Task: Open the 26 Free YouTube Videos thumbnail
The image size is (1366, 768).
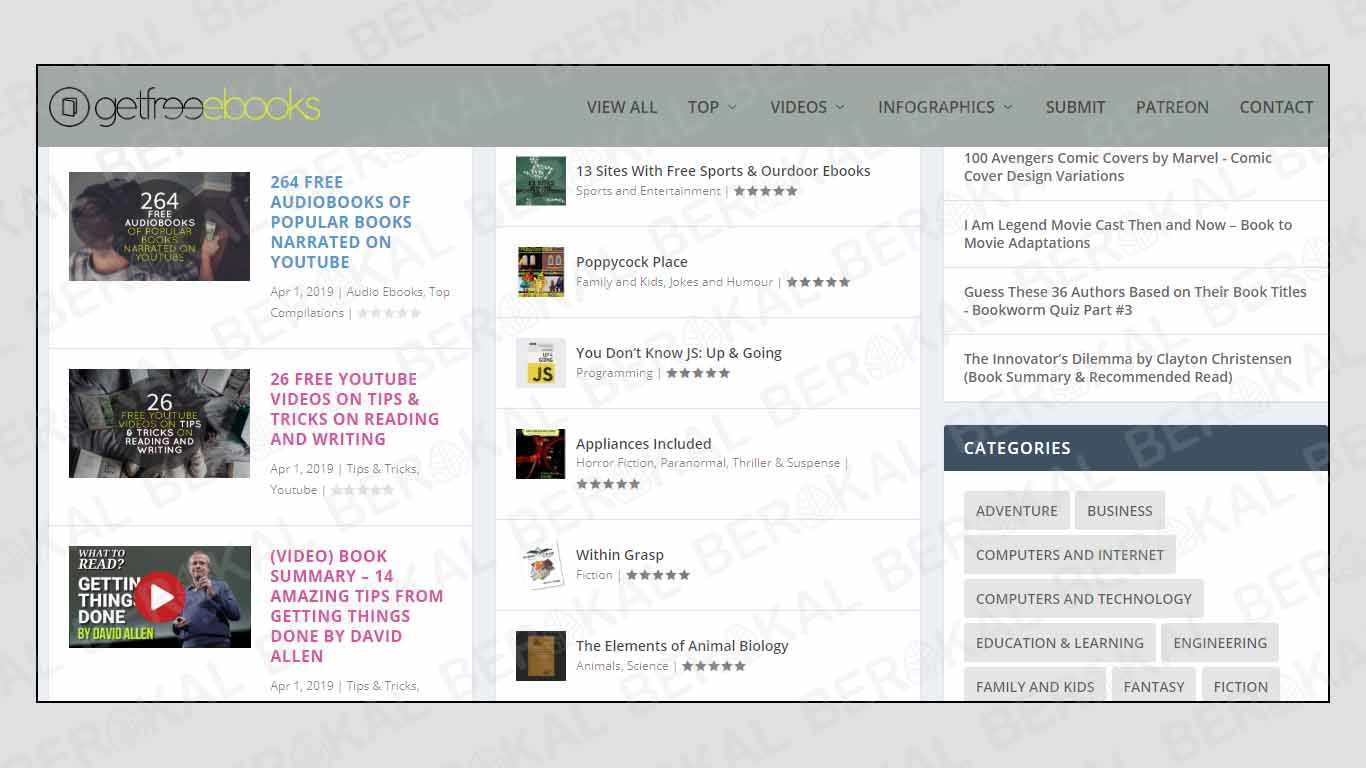Action: (x=160, y=423)
